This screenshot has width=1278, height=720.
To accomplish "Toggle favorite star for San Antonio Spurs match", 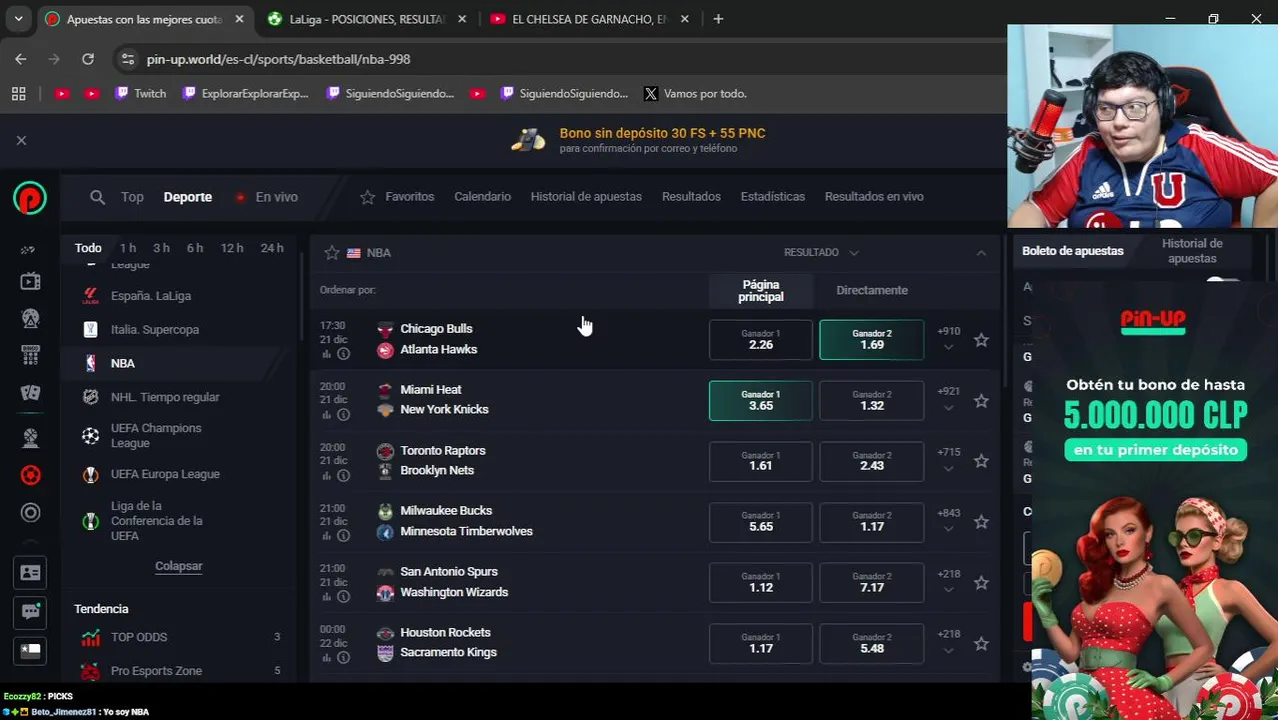I will [x=981, y=583].
